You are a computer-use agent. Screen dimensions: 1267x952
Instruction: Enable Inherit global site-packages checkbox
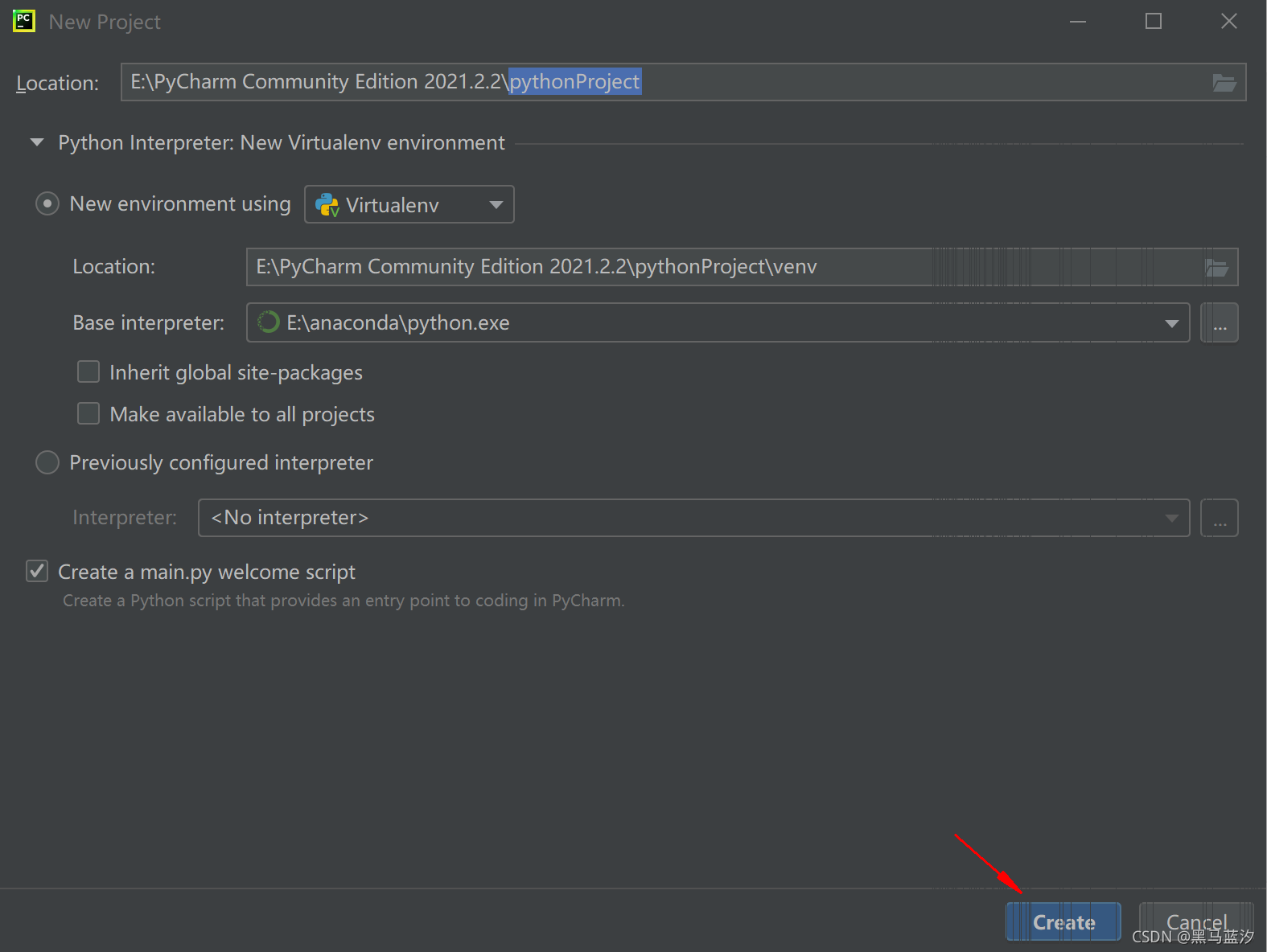(88, 371)
